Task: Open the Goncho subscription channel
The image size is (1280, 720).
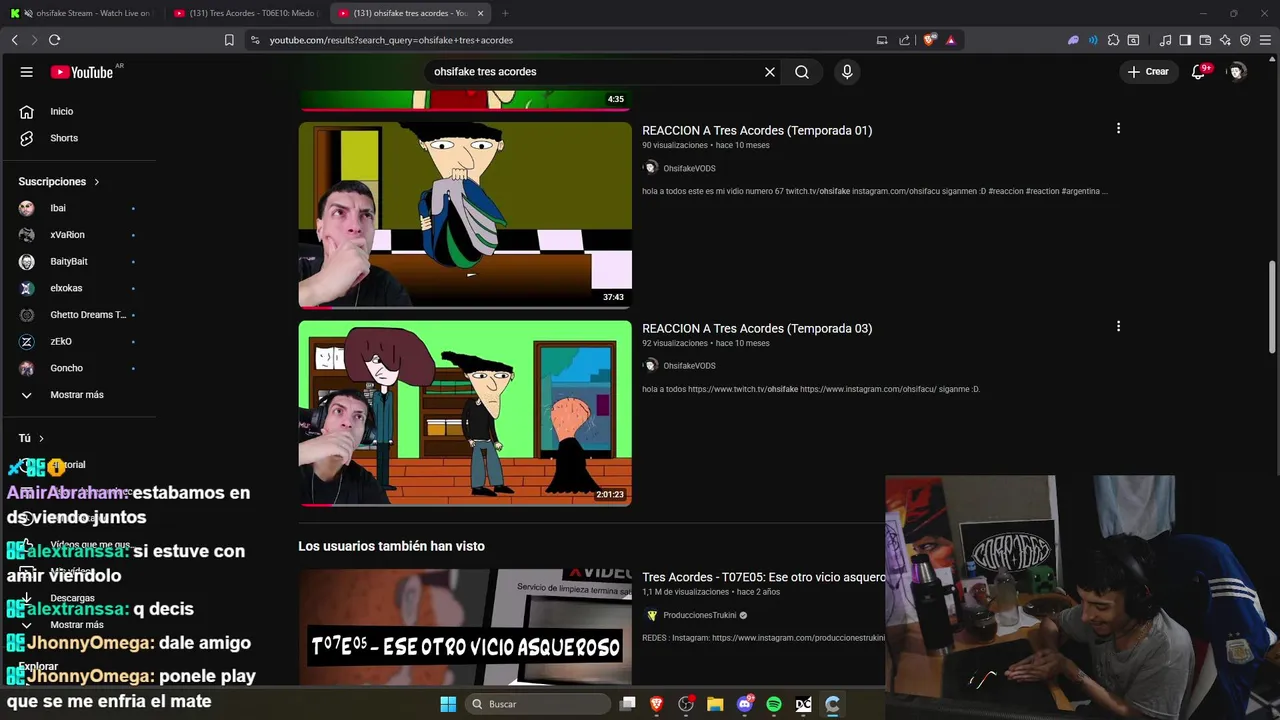Action: coord(66,368)
